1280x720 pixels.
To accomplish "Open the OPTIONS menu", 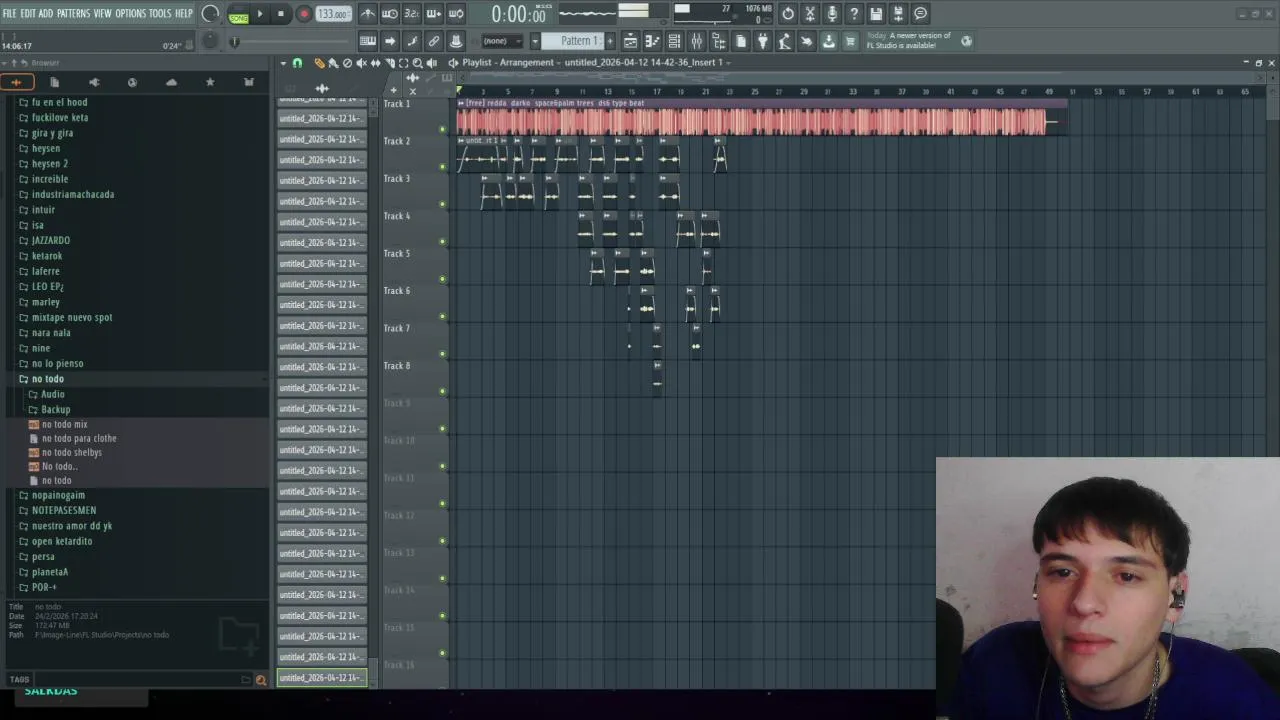I will (130, 13).
